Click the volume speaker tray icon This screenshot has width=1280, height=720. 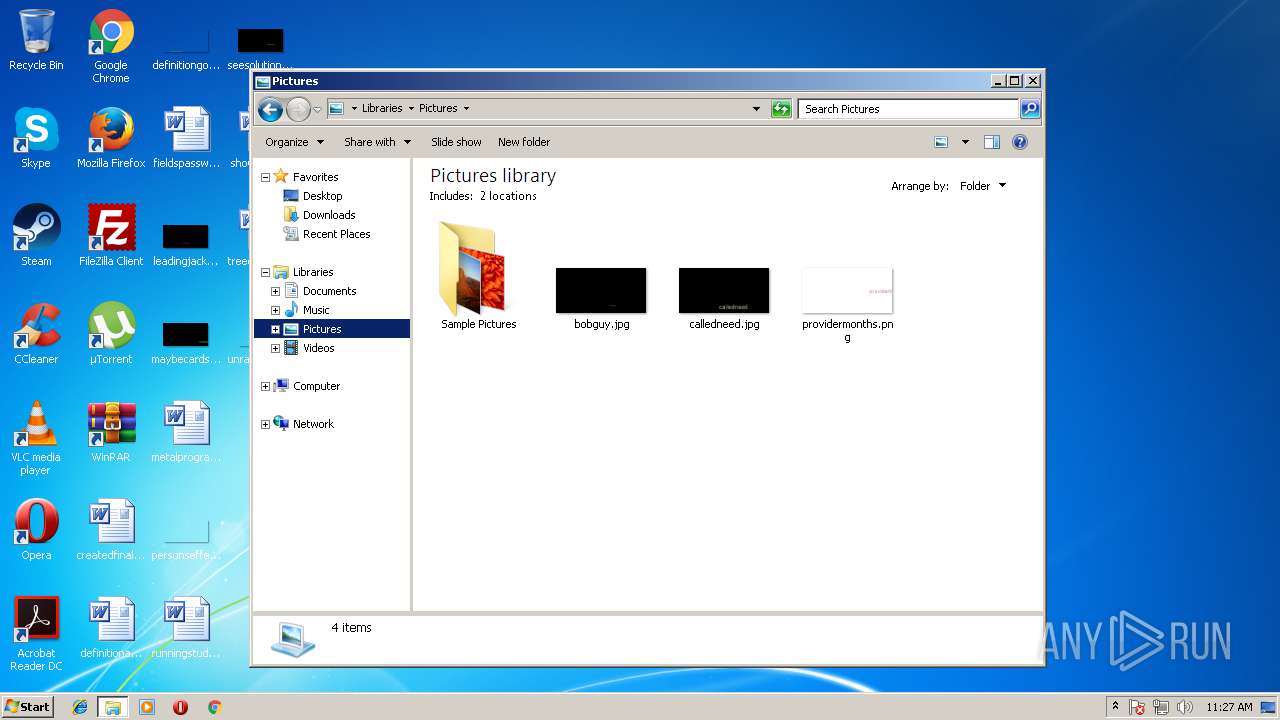(1185, 707)
